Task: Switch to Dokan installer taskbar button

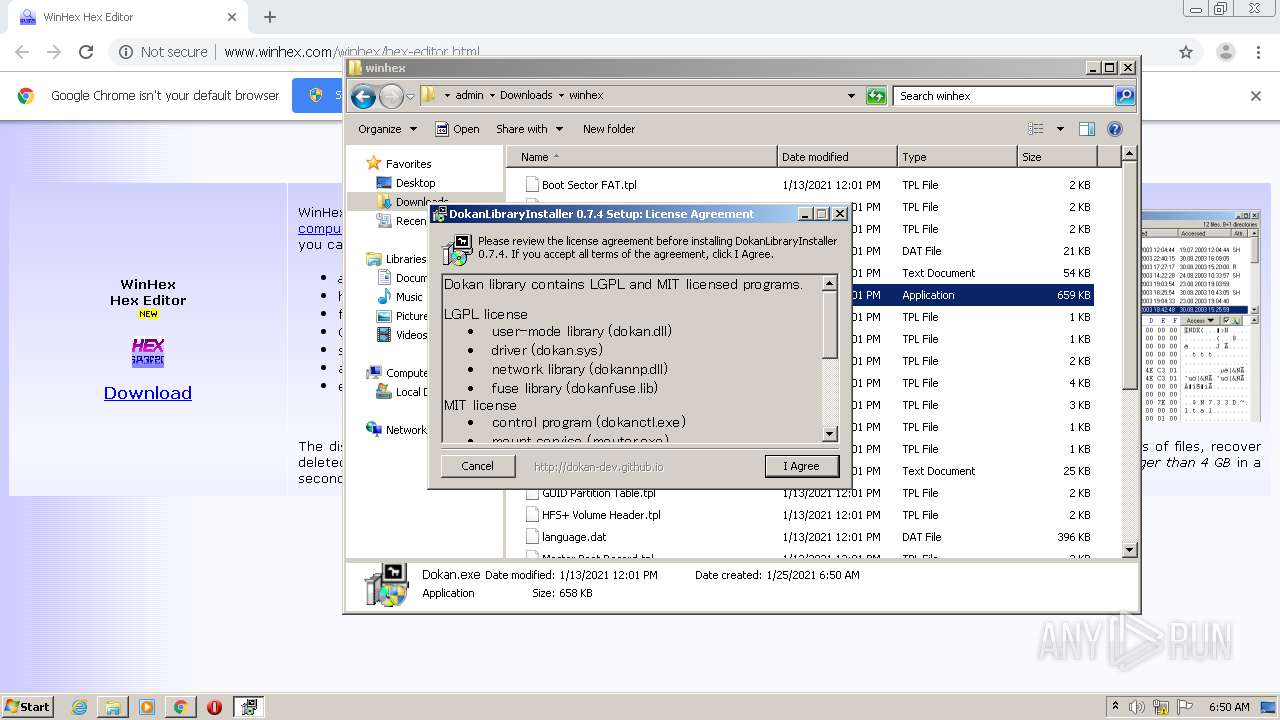Action: click(x=248, y=707)
